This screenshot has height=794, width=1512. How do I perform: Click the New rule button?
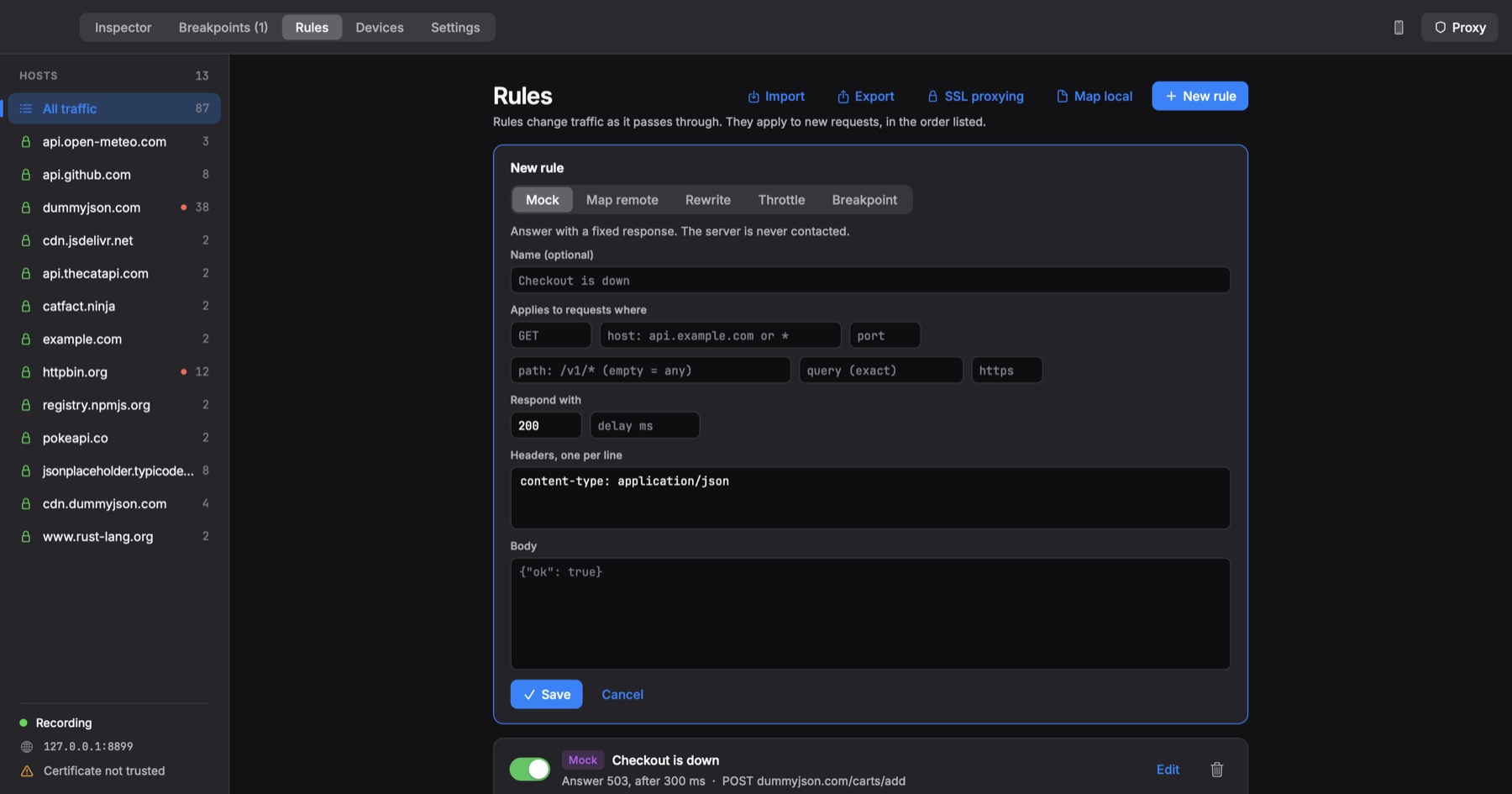click(x=1200, y=96)
